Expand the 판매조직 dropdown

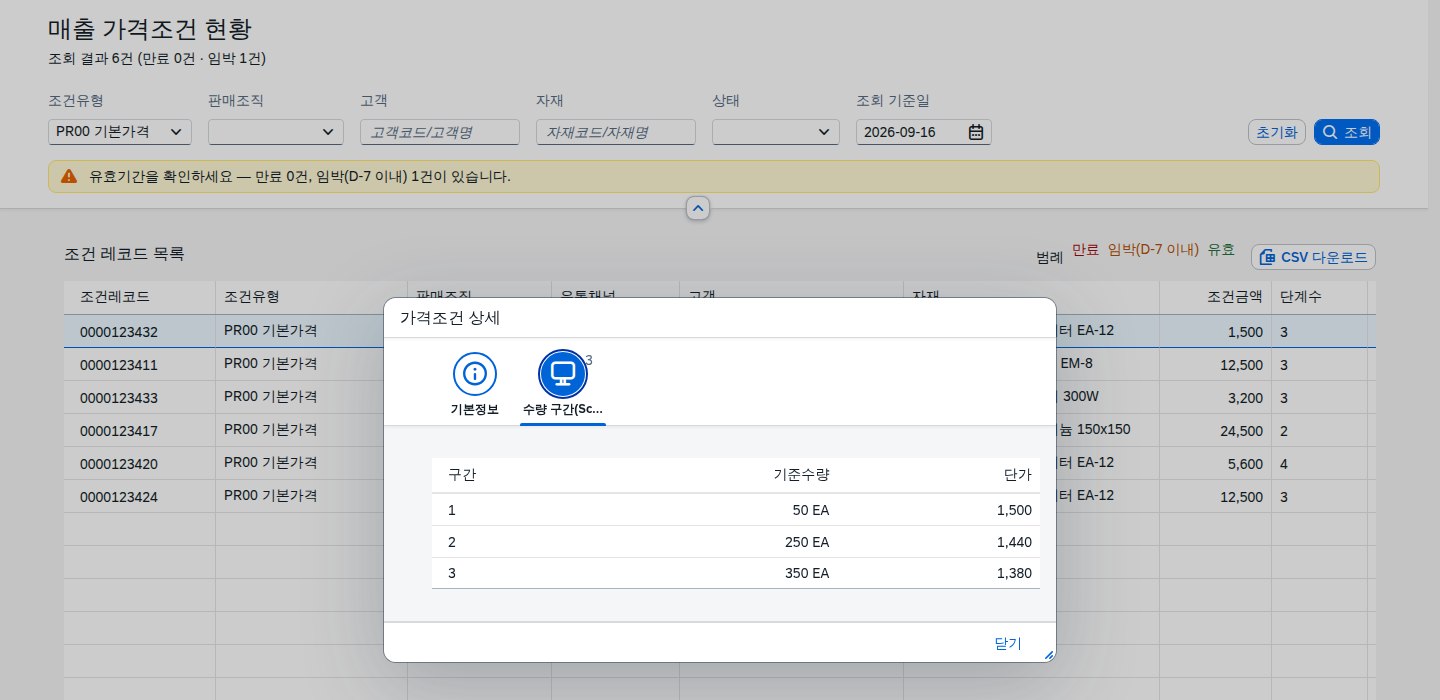click(276, 132)
